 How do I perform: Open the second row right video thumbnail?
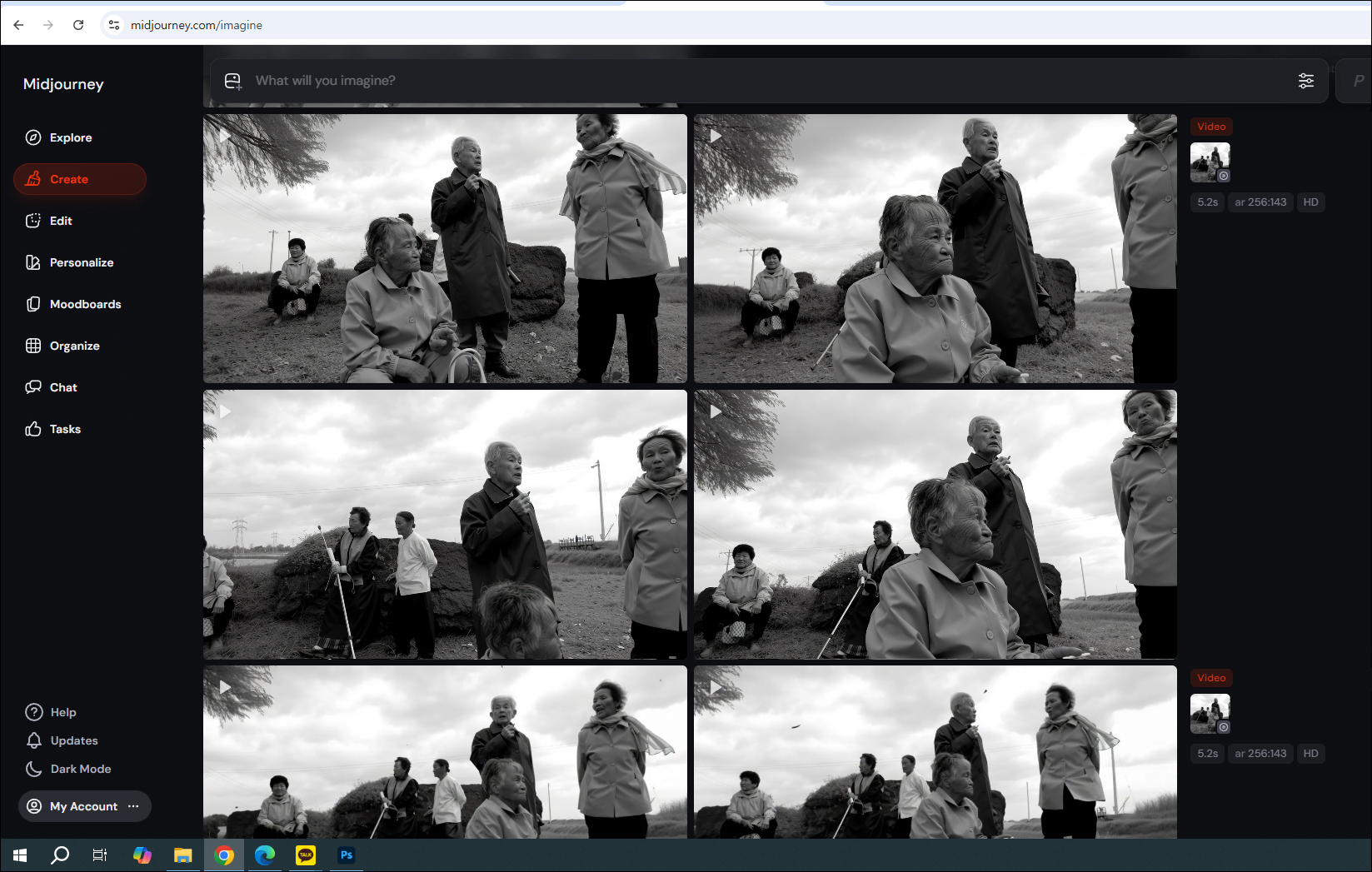(935, 525)
